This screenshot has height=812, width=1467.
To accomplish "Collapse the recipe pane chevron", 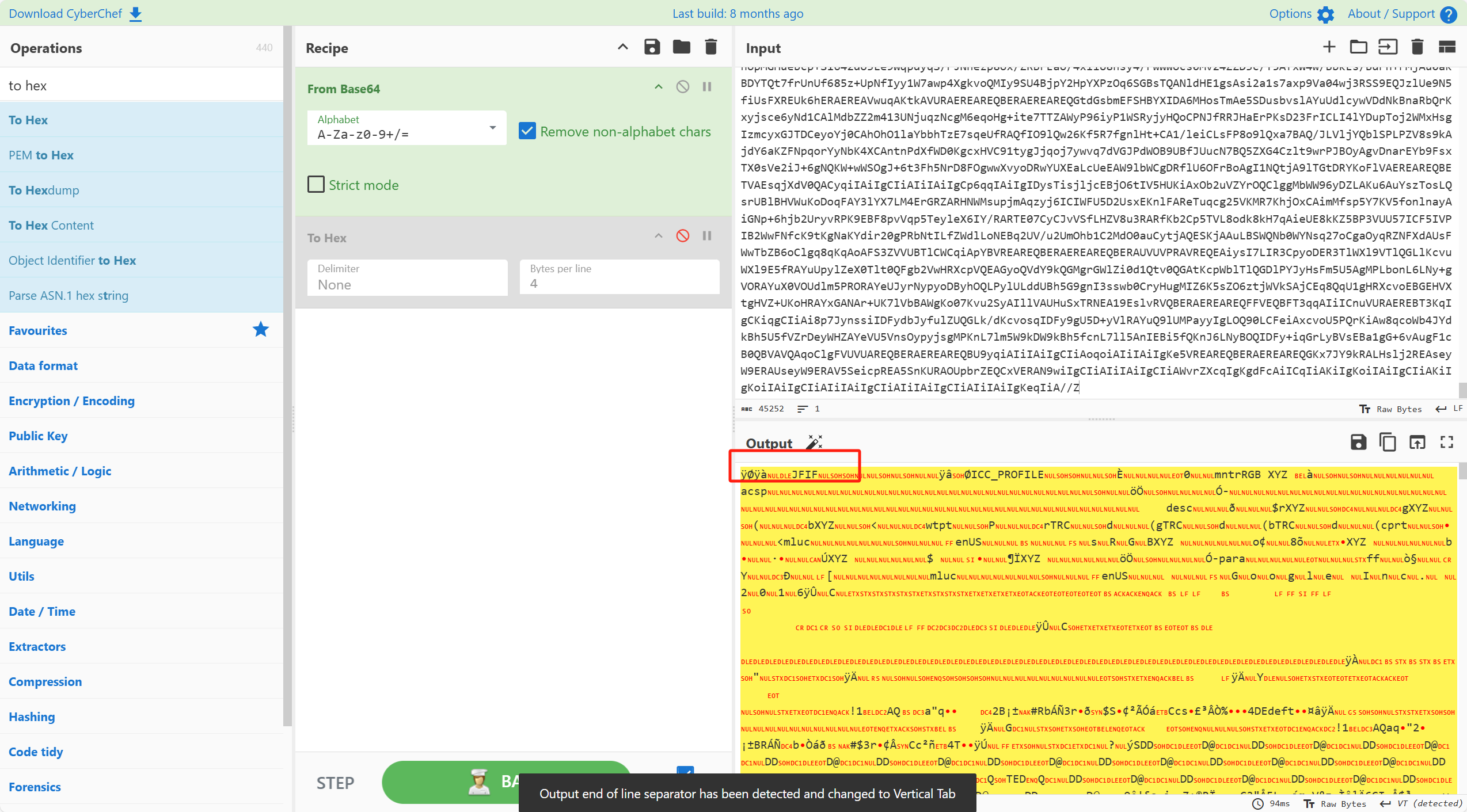I will click(x=623, y=47).
